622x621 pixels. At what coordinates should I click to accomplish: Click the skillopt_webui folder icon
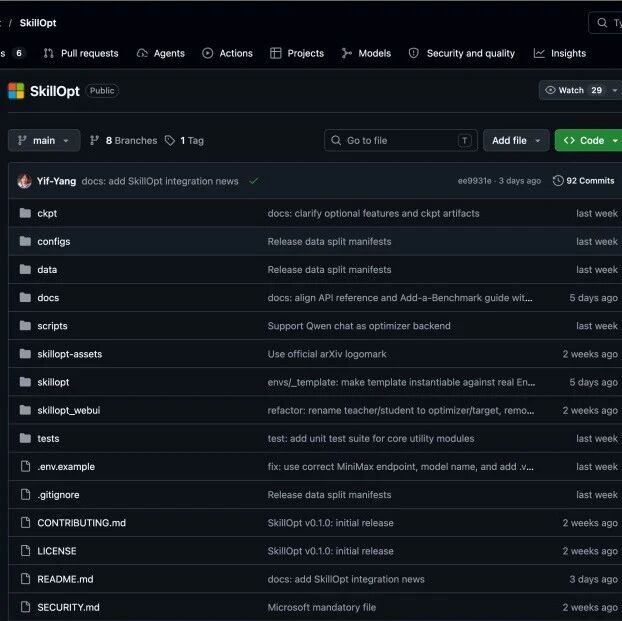(x=25, y=410)
